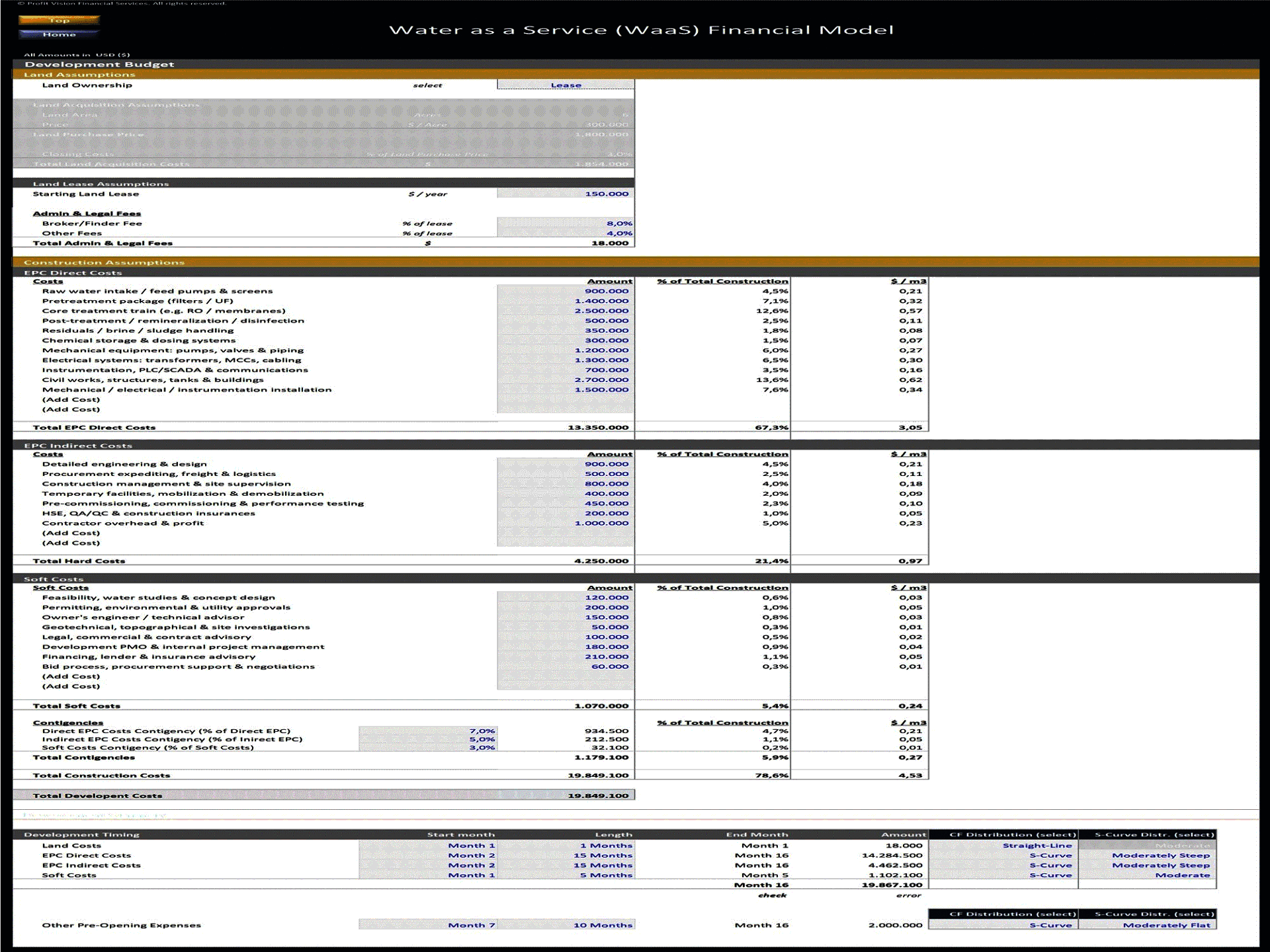Select Permitting environmental amount 200.000
This screenshot has height=952, width=1270.
(x=566, y=608)
